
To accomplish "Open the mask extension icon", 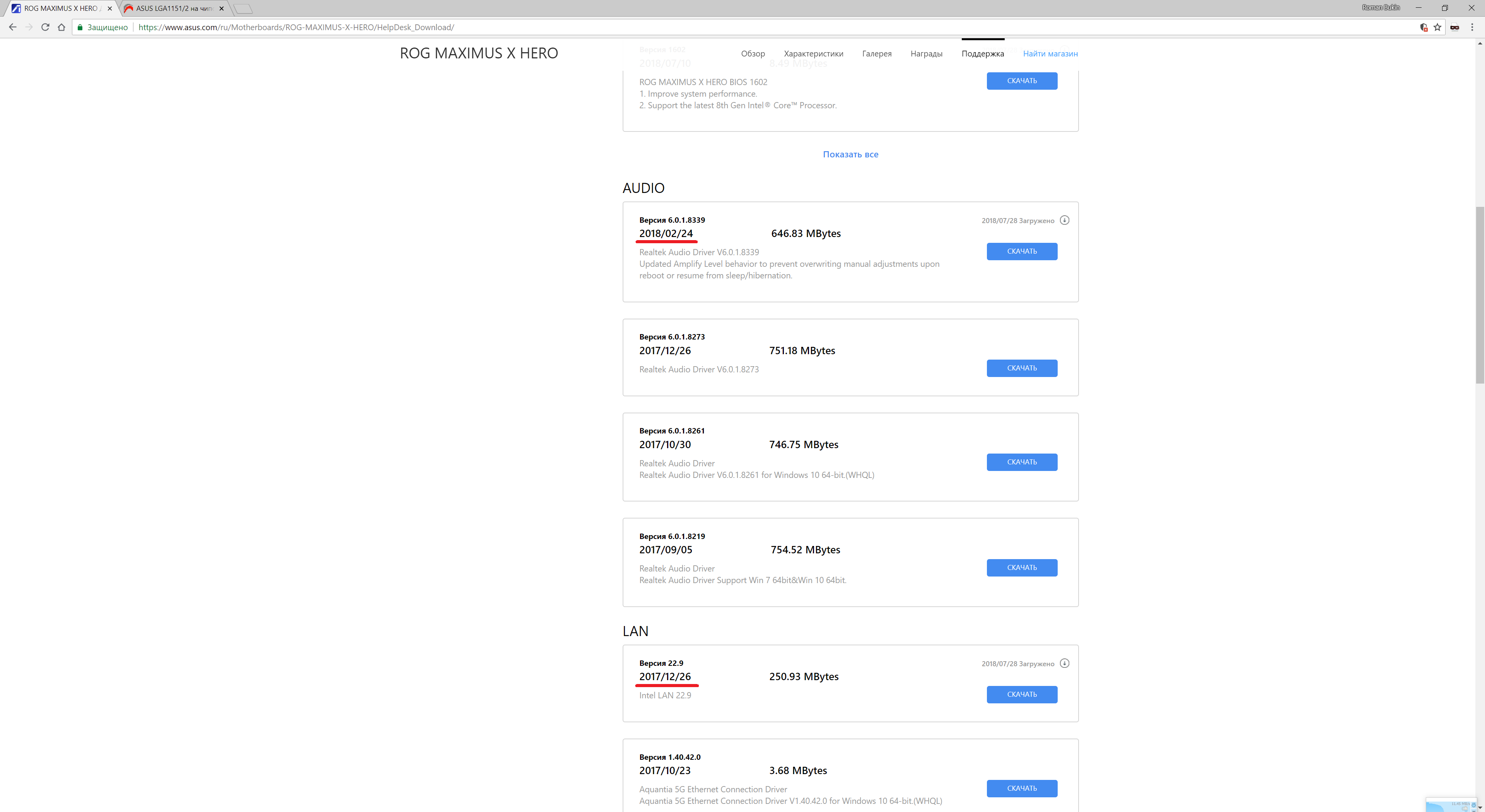I will [1454, 27].
